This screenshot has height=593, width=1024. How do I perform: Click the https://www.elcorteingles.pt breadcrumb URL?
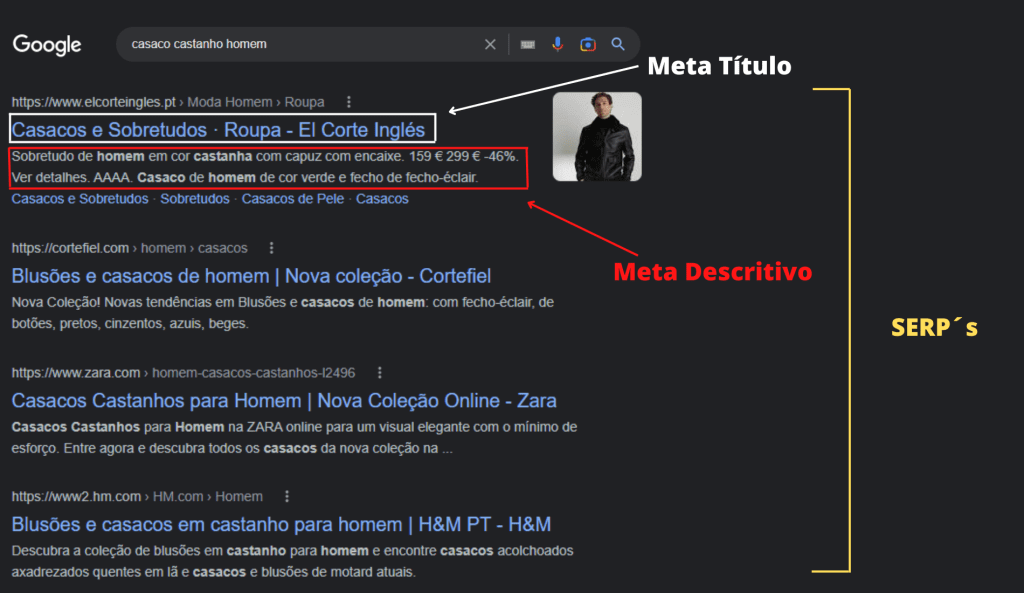tap(93, 102)
